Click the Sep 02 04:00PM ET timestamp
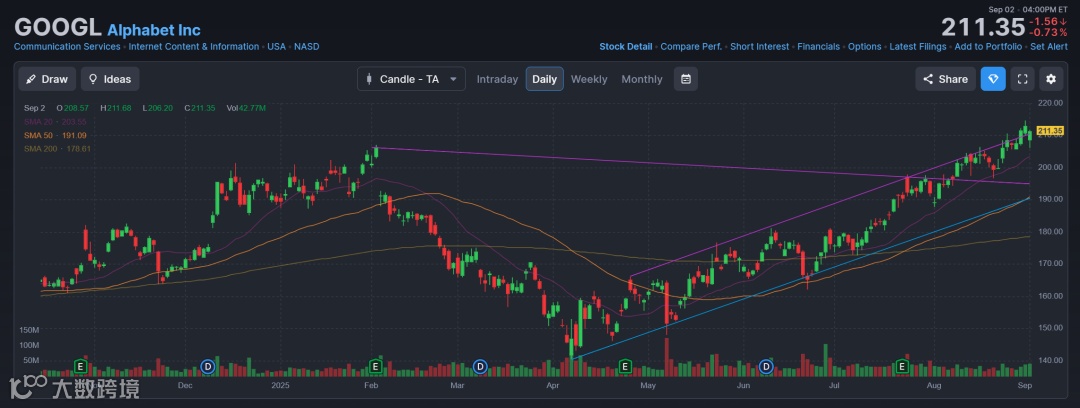 click(x=1028, y=10)
